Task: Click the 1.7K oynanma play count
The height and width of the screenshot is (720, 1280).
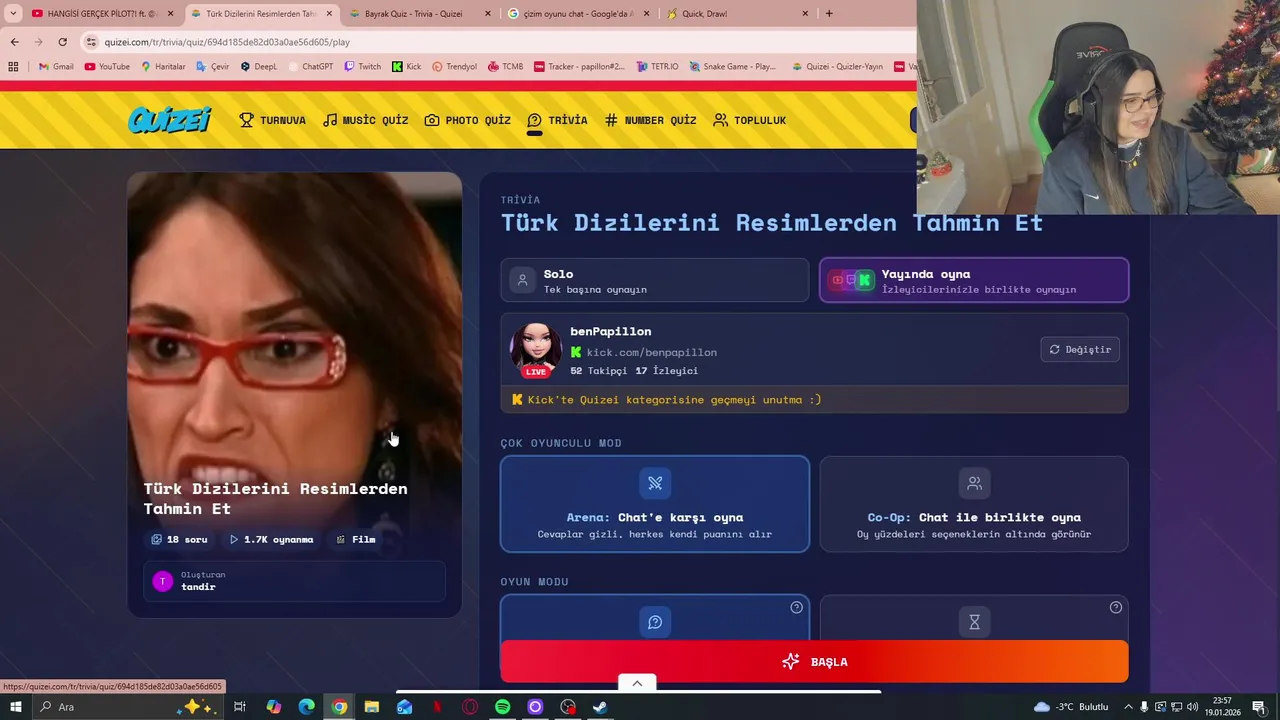Action: pyautogui.click(x=271, y=539)
